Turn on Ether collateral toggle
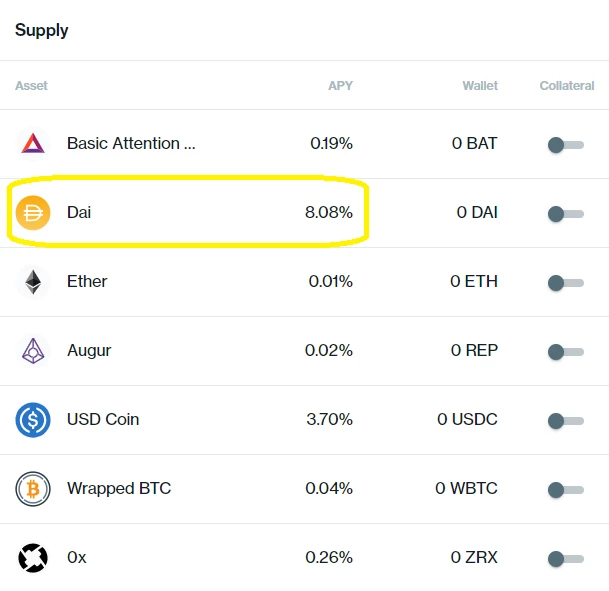The height and width of the screenshot is (591, 609). pyautogui.click(x=566, y=283)
